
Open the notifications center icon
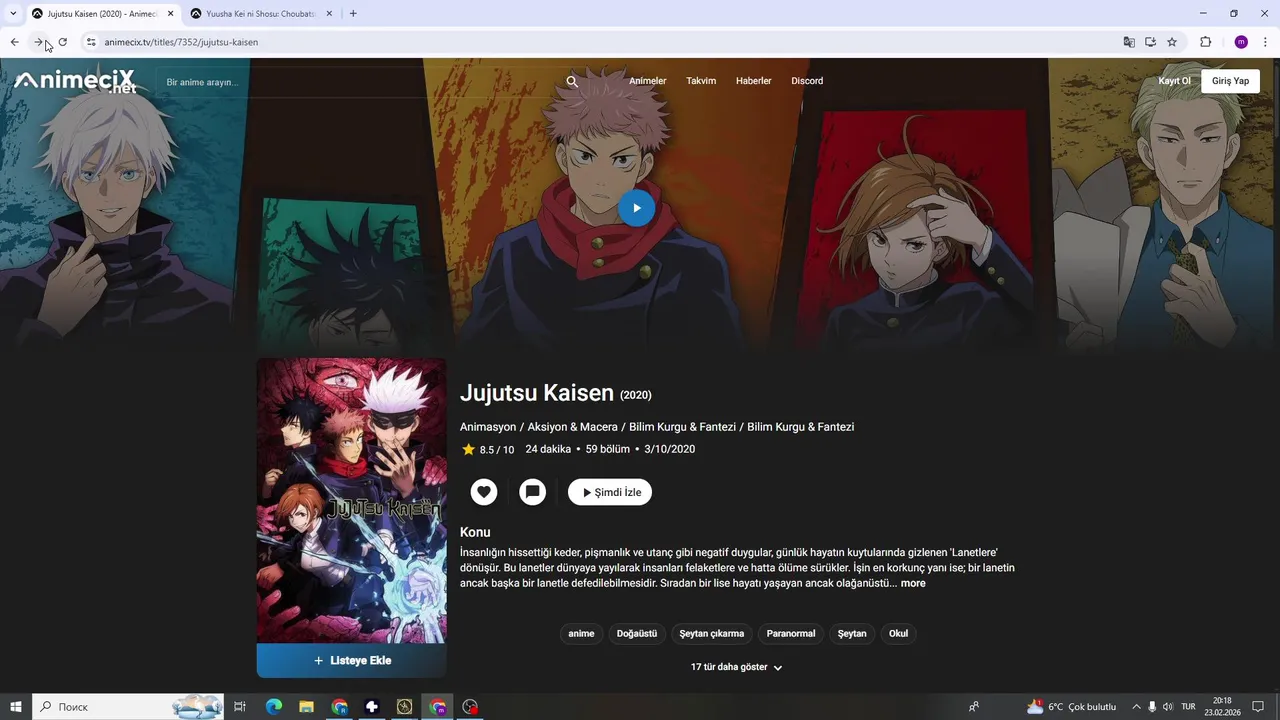click(x=1259, y=707)
